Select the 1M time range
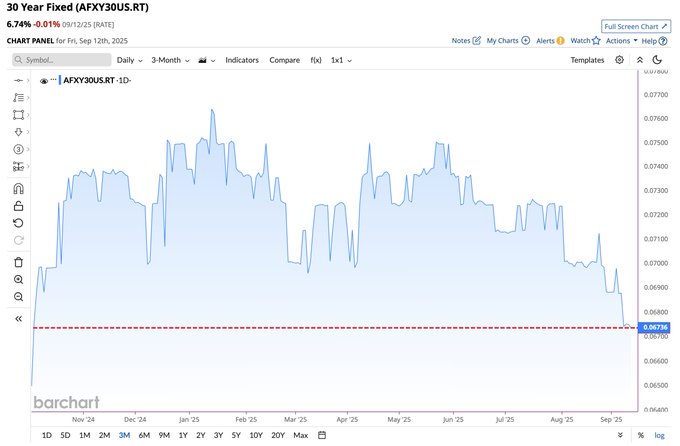Screen dimensions: 680x446 click(x=85, y=435)
